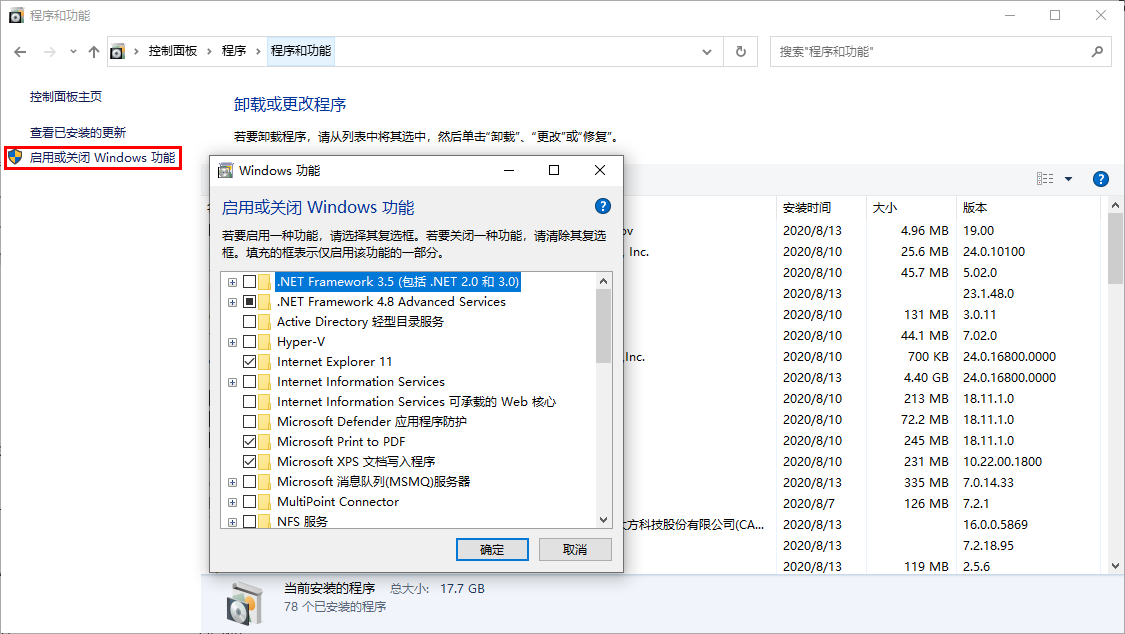Image resolution: width=1125 pixels, height=634 pixels.
Task: Uncheck Microsoft XPS 文档写入程序 checkbox
Action: click(250, 462)
